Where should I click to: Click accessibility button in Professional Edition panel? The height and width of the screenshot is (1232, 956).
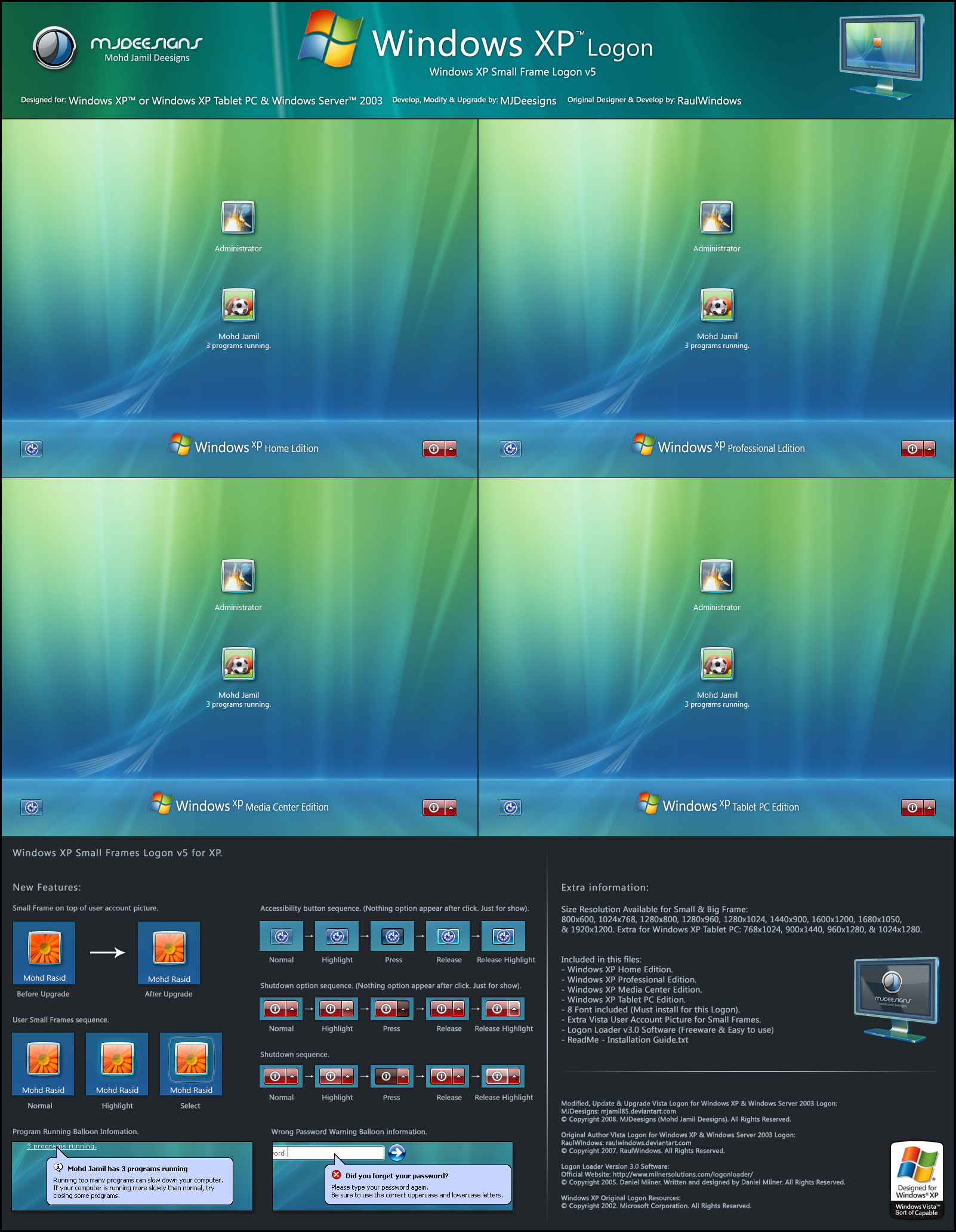tap(510, 449)
